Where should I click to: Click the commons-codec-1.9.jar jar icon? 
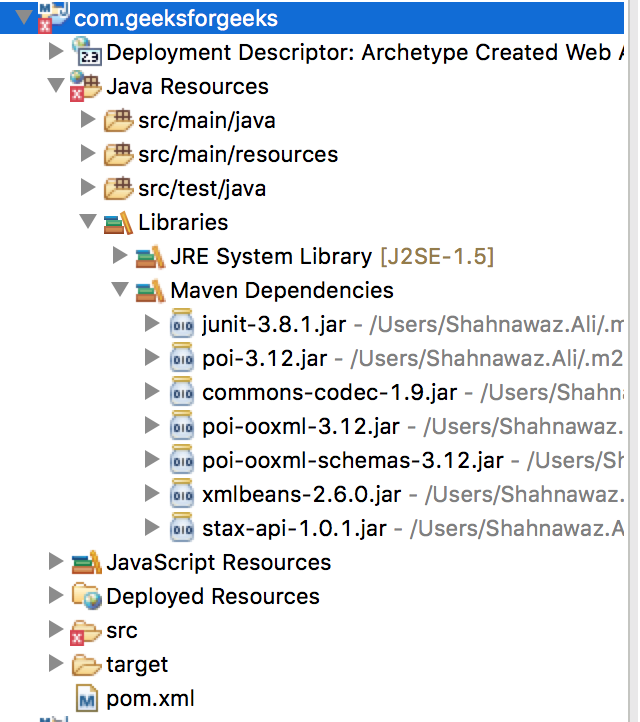(x=182, y=391)
